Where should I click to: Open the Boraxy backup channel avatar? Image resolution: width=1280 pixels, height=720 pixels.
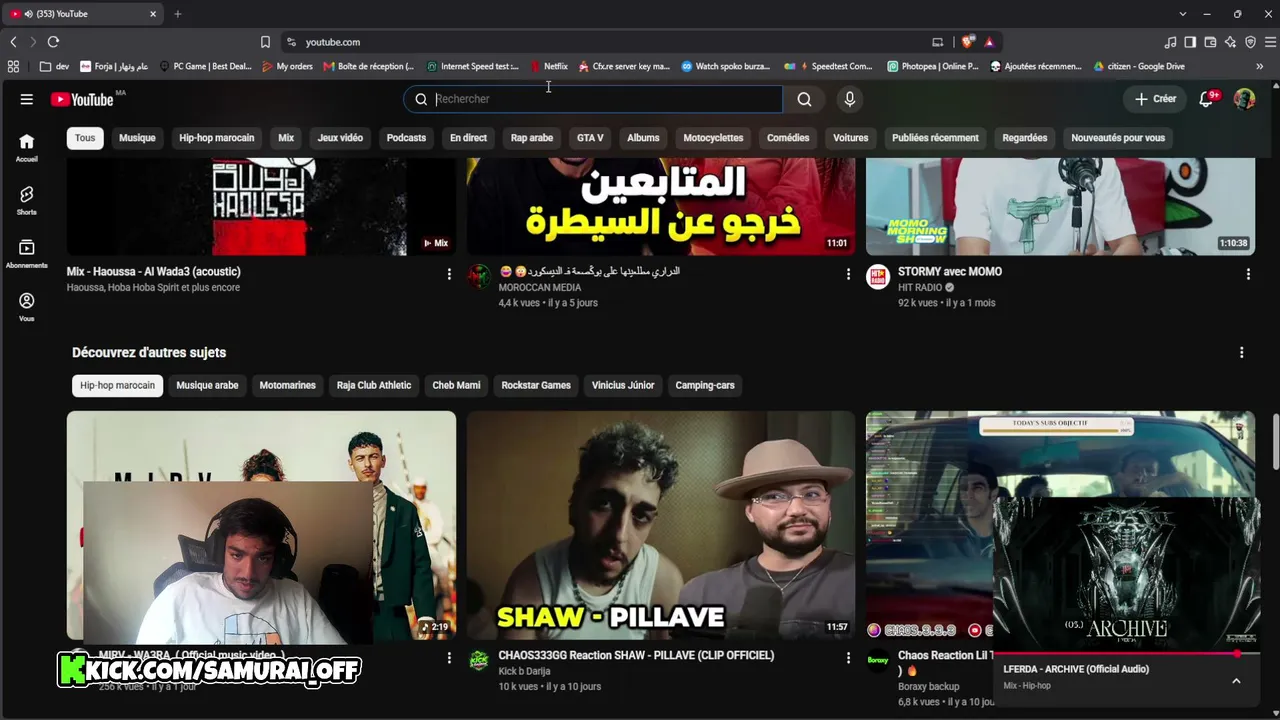[878, 661]
